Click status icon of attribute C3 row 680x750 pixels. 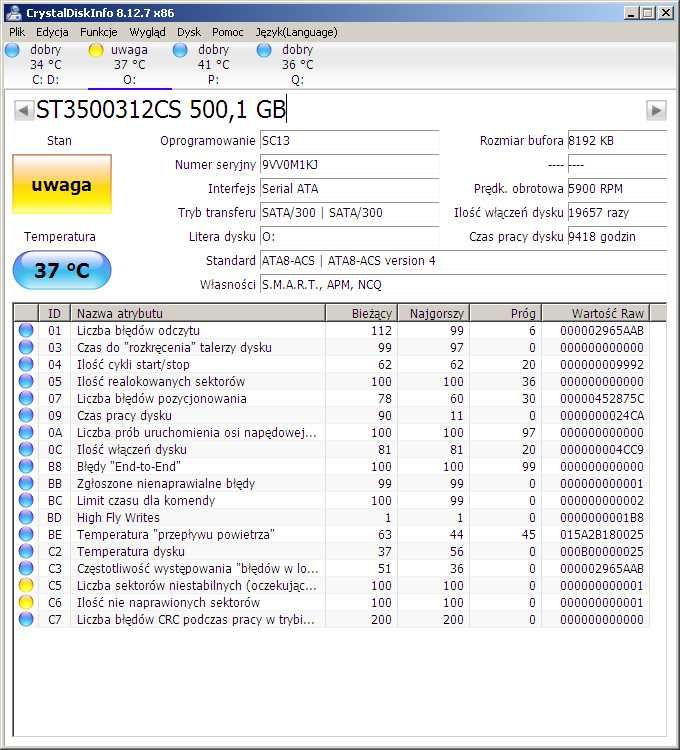point(26,568)
